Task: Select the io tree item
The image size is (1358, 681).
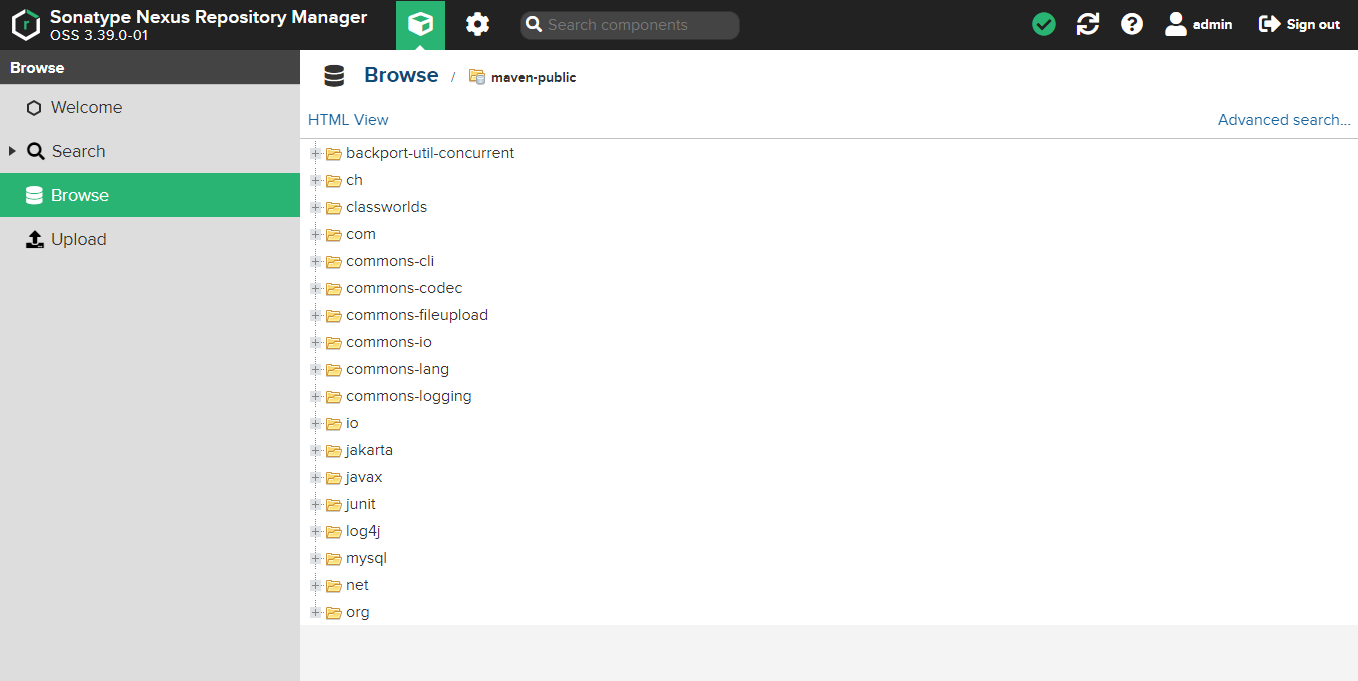Action: [352, 423]
